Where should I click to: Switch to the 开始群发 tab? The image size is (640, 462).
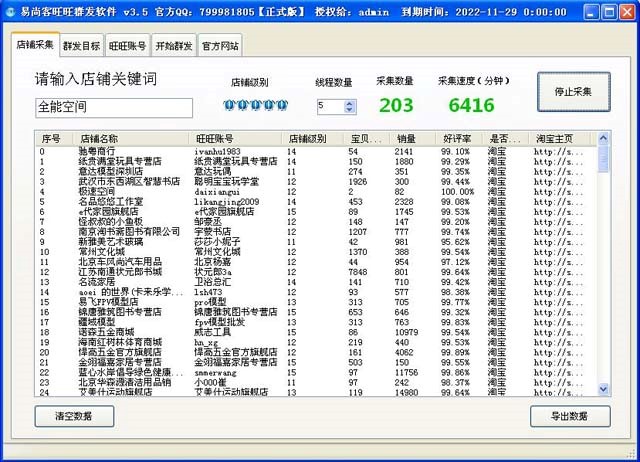[x=174, y=46]
